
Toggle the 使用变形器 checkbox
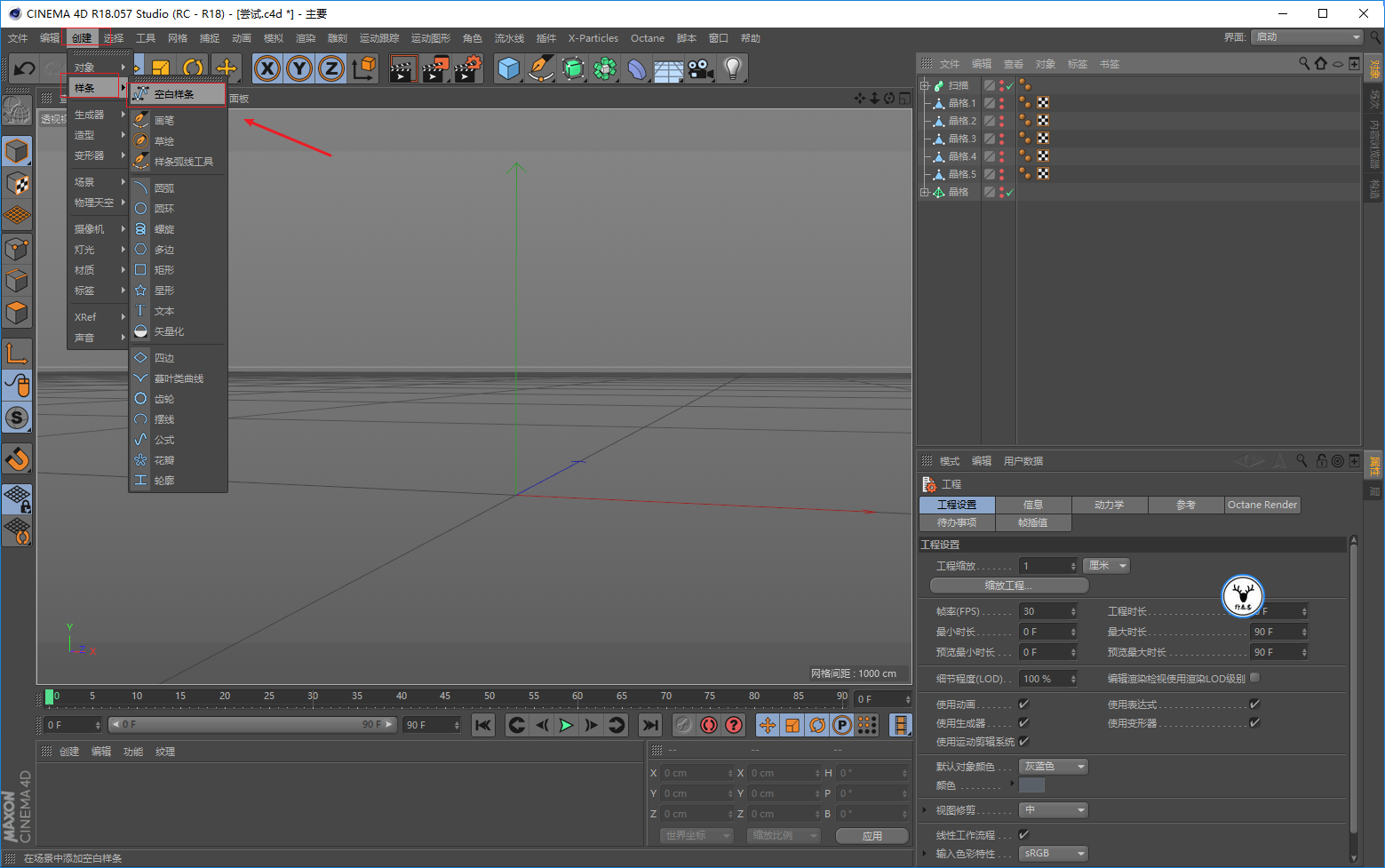click(x=1254, y=723)
